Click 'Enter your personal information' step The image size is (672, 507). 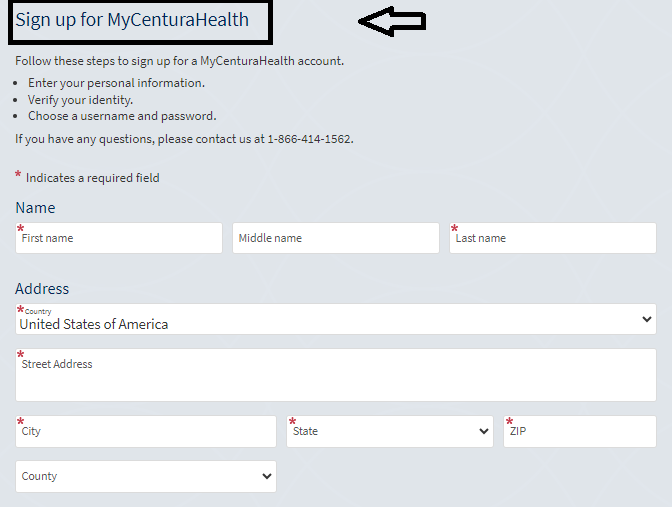[116, 83]
